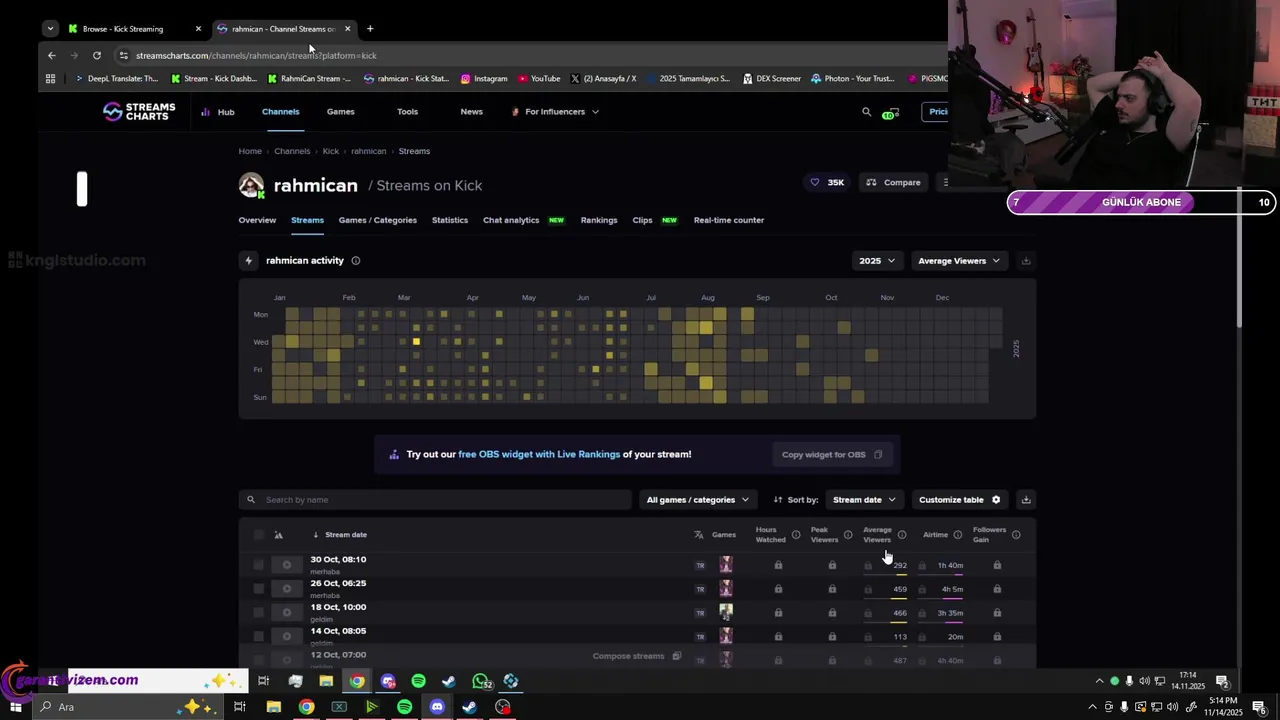Click the Compare button
1280x720 pixels.
[x=893, y=182]
